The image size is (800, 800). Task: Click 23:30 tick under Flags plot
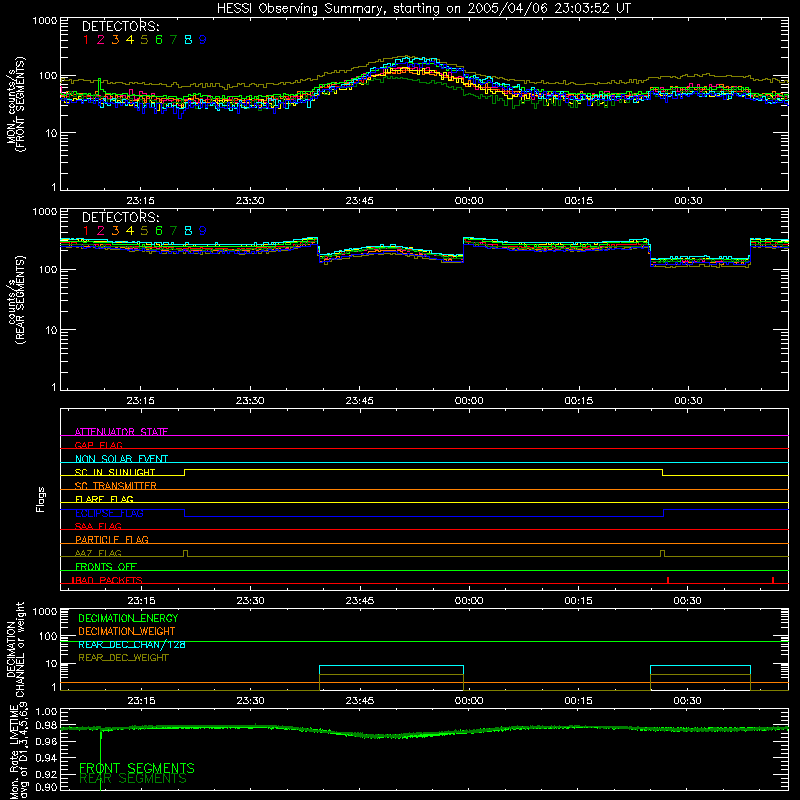250,601
